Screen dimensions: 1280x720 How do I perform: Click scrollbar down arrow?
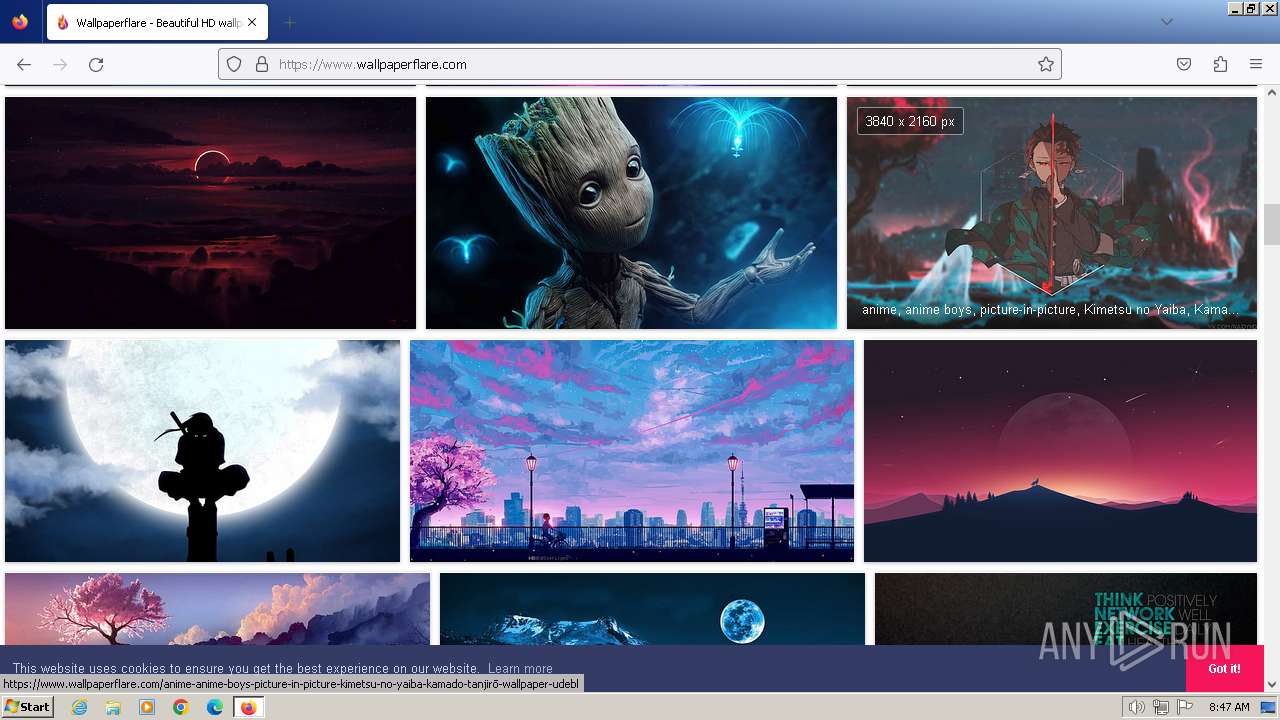(x=1272, y=685)
